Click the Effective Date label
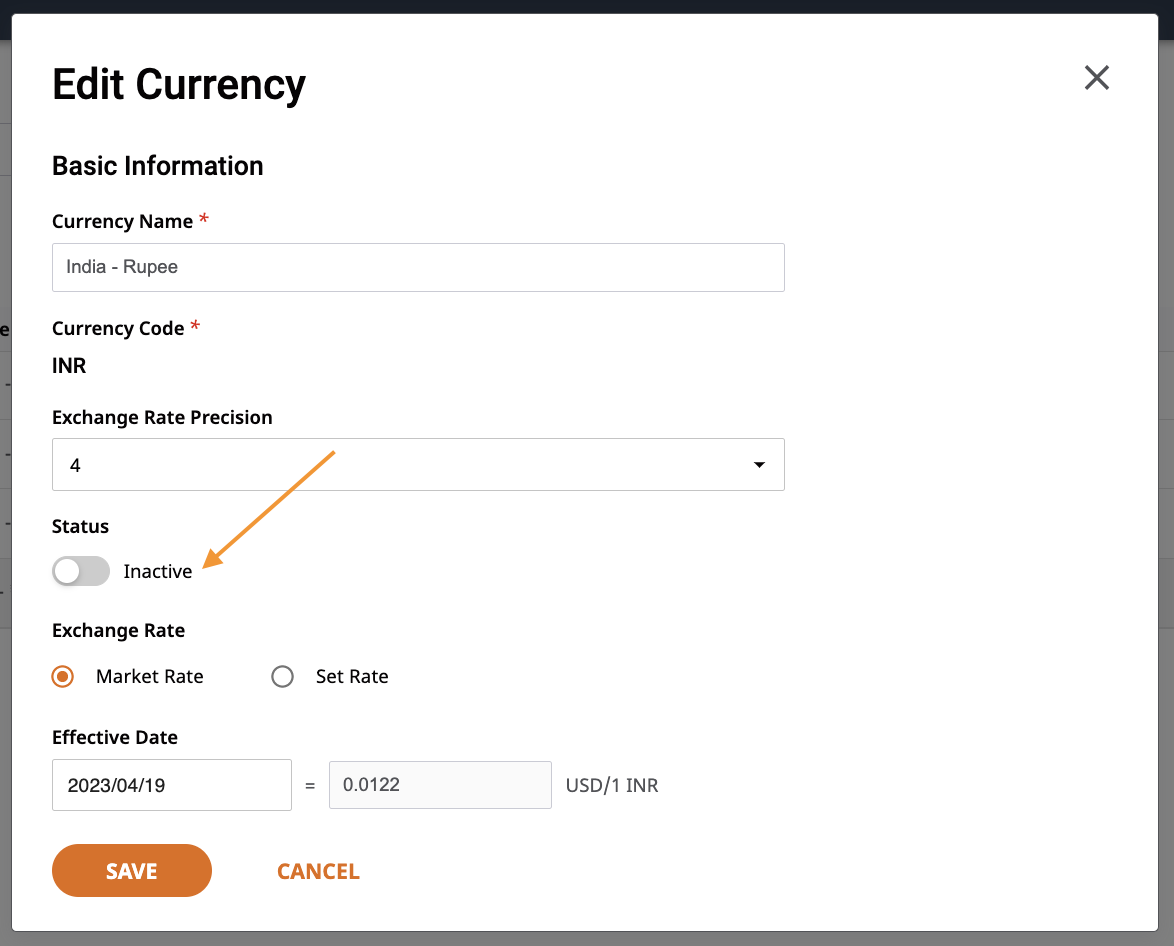Viewport: 1174px width, 946px height. tap(115, 737)
